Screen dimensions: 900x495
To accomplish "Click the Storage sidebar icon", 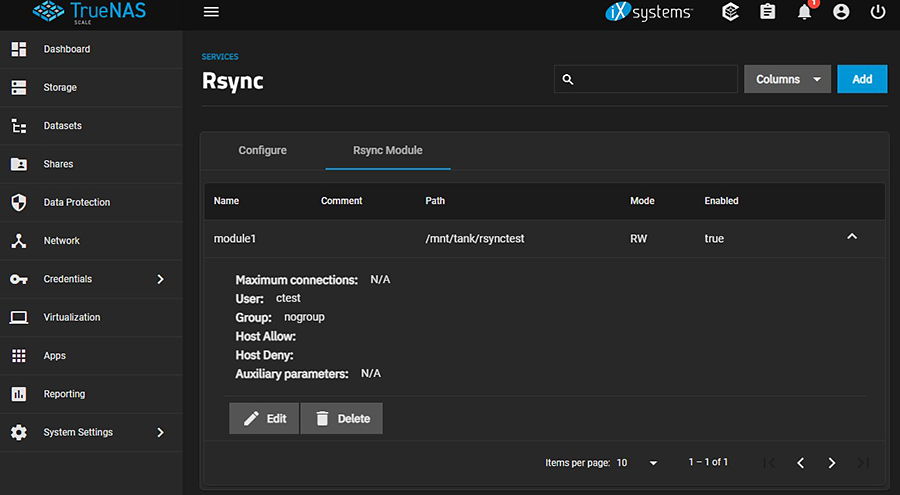I will [19, 87].
